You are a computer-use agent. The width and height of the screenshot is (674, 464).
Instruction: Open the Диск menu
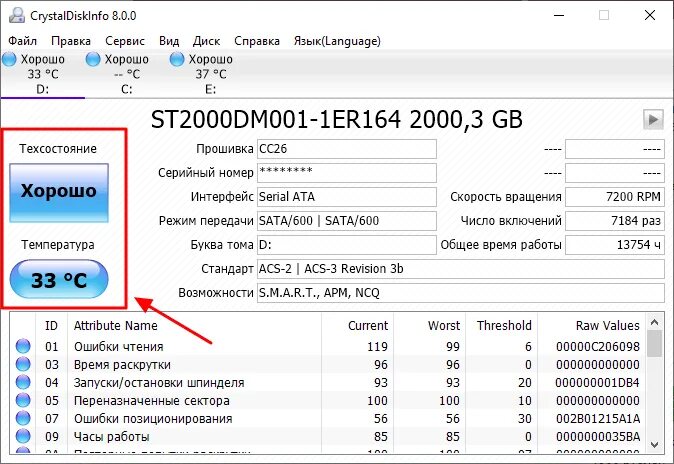[206, 41]
